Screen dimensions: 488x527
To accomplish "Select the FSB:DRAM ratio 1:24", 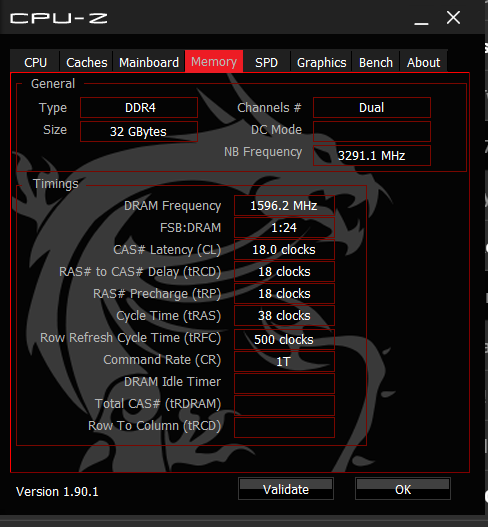I will click(284, 228).
